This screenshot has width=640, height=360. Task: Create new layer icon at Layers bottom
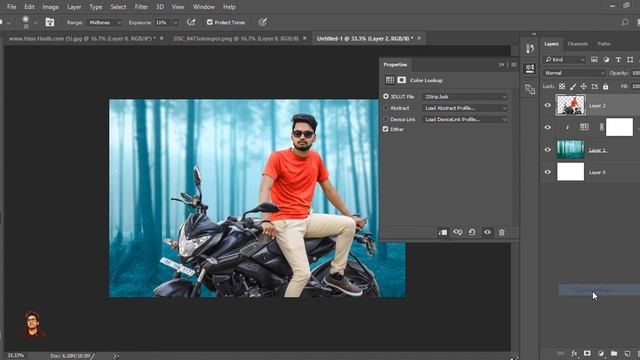[x=627, y=353]
